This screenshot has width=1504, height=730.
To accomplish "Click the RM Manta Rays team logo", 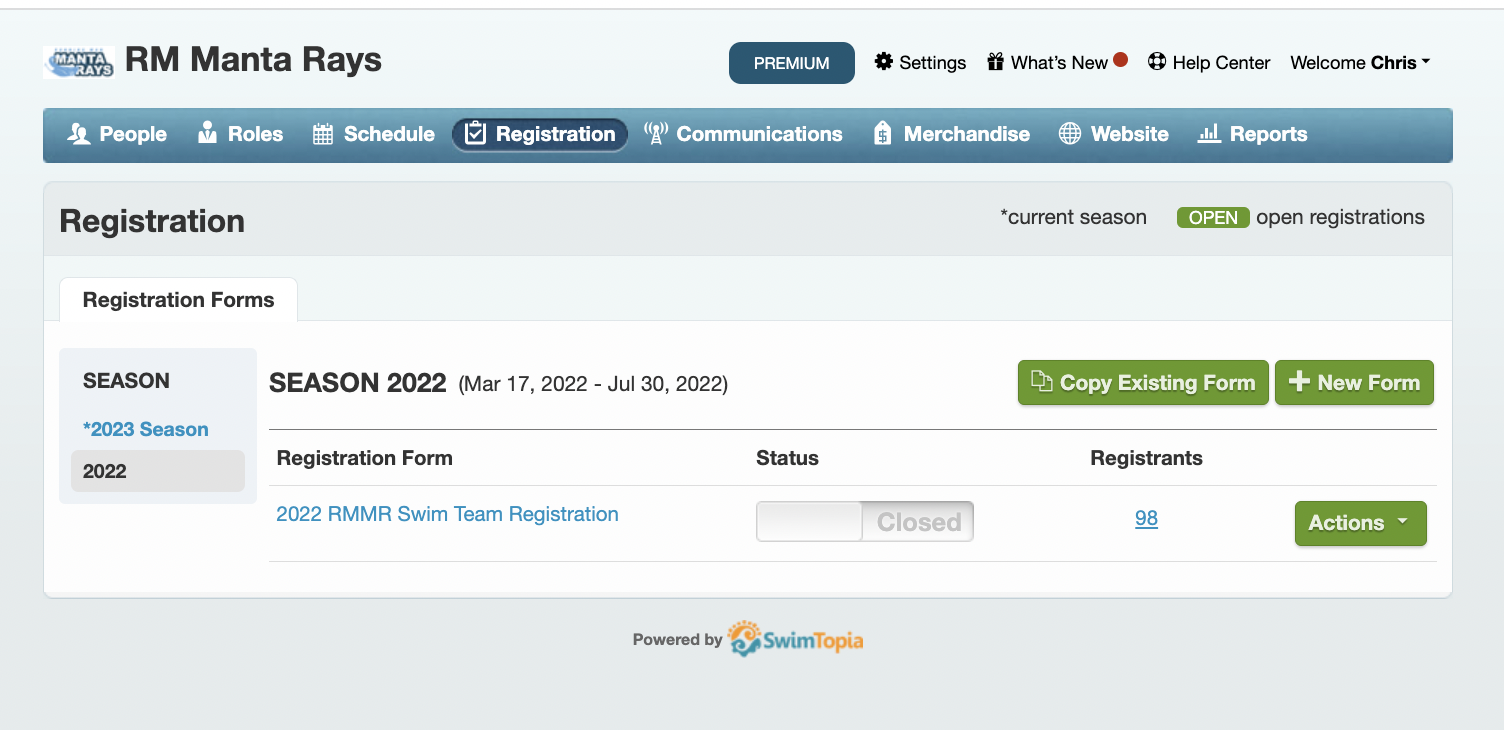I will click(78, 62).
